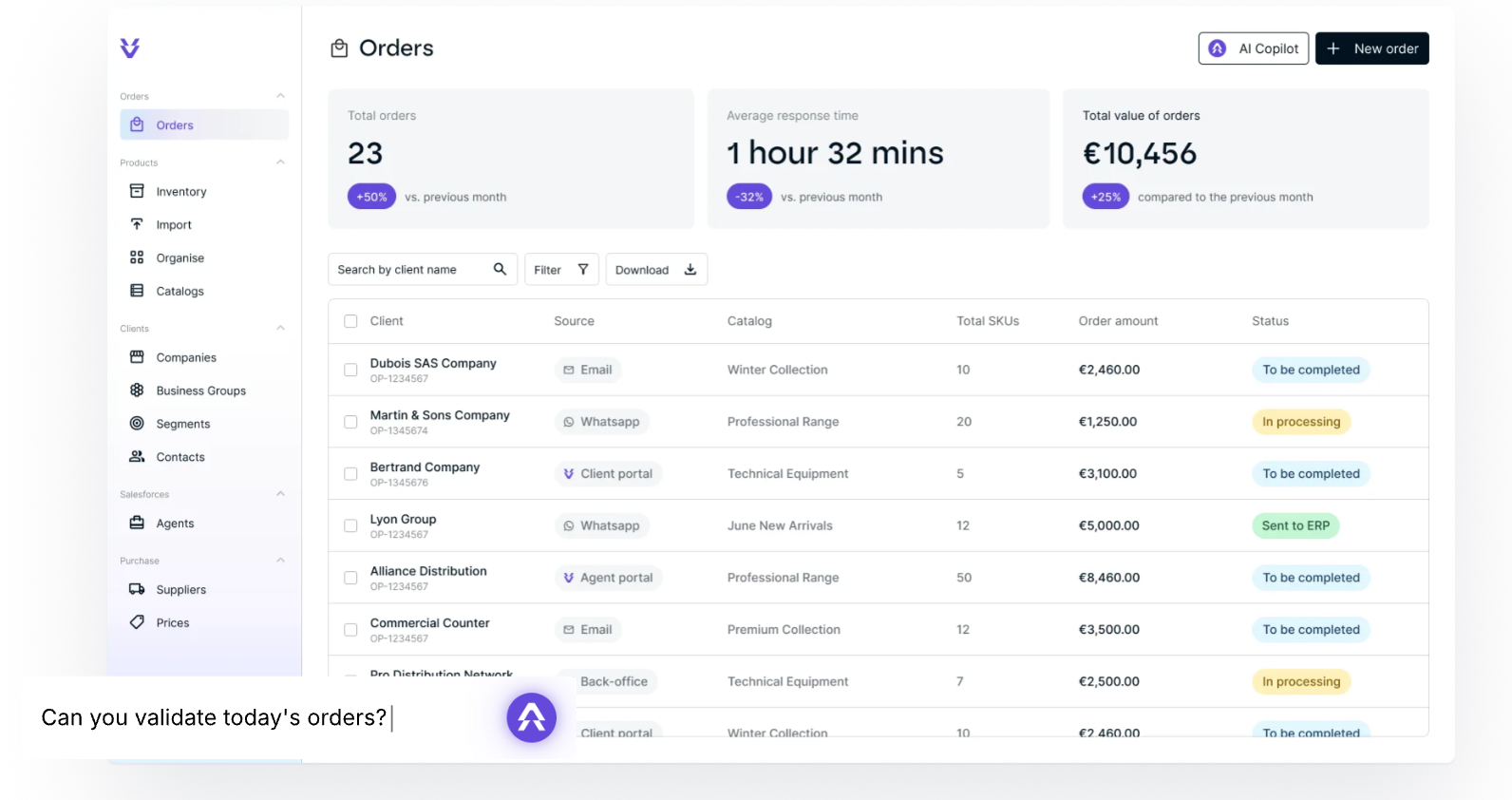Open Suppliers truck icon in sidebar
This screenshot has height=800, width=1512.
(137, 590)
